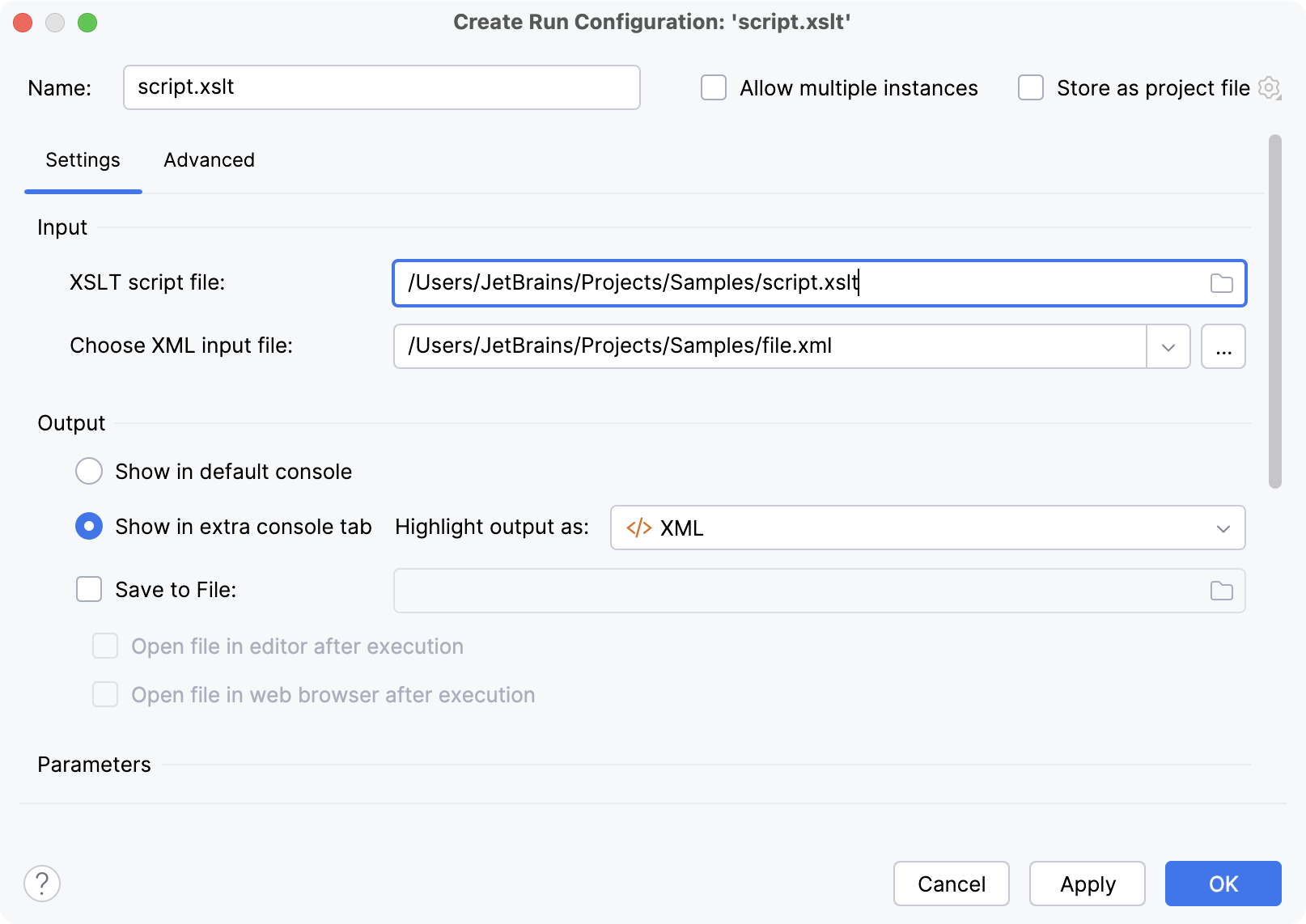Expand the XML input file history dropdown
The width and height of the screenshot is (1306, 924).
coord(1168,346)
